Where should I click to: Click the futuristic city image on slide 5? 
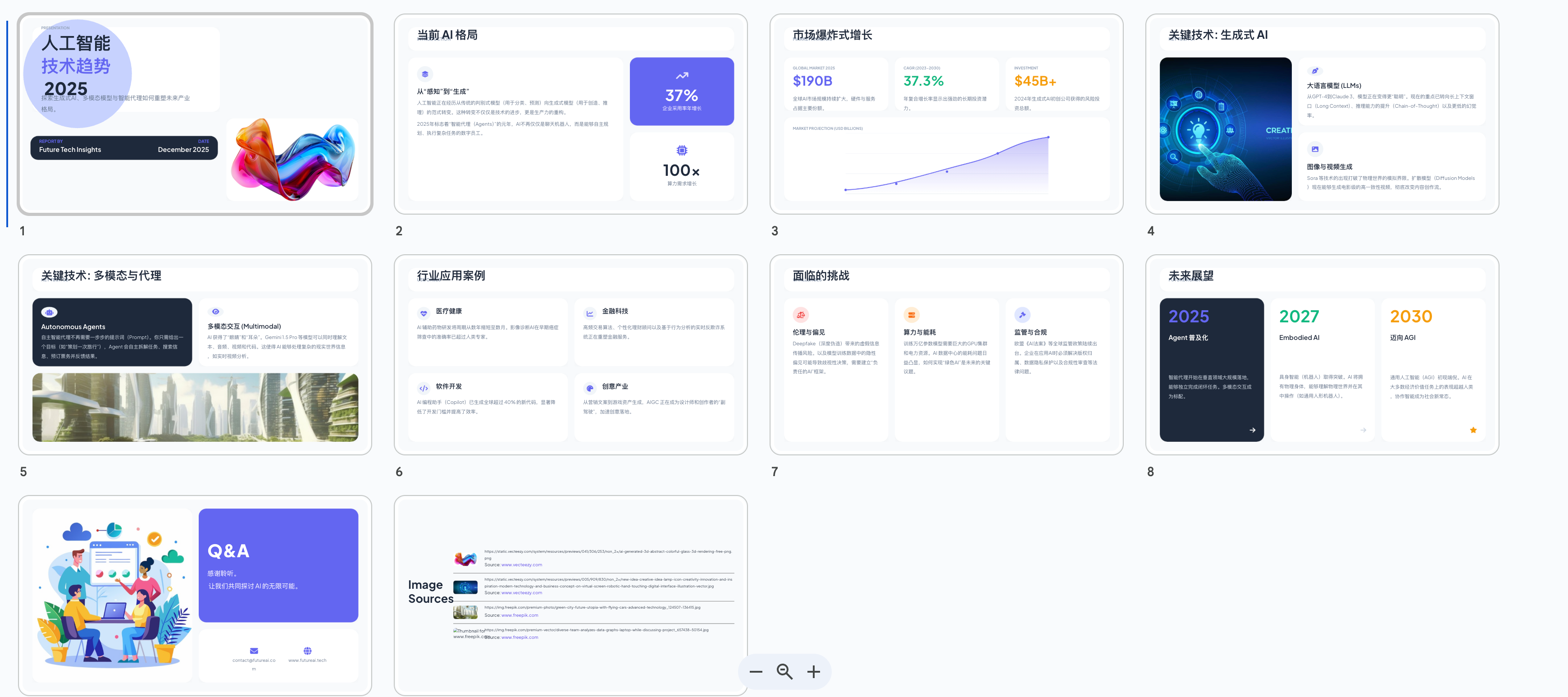coord(195,407)
